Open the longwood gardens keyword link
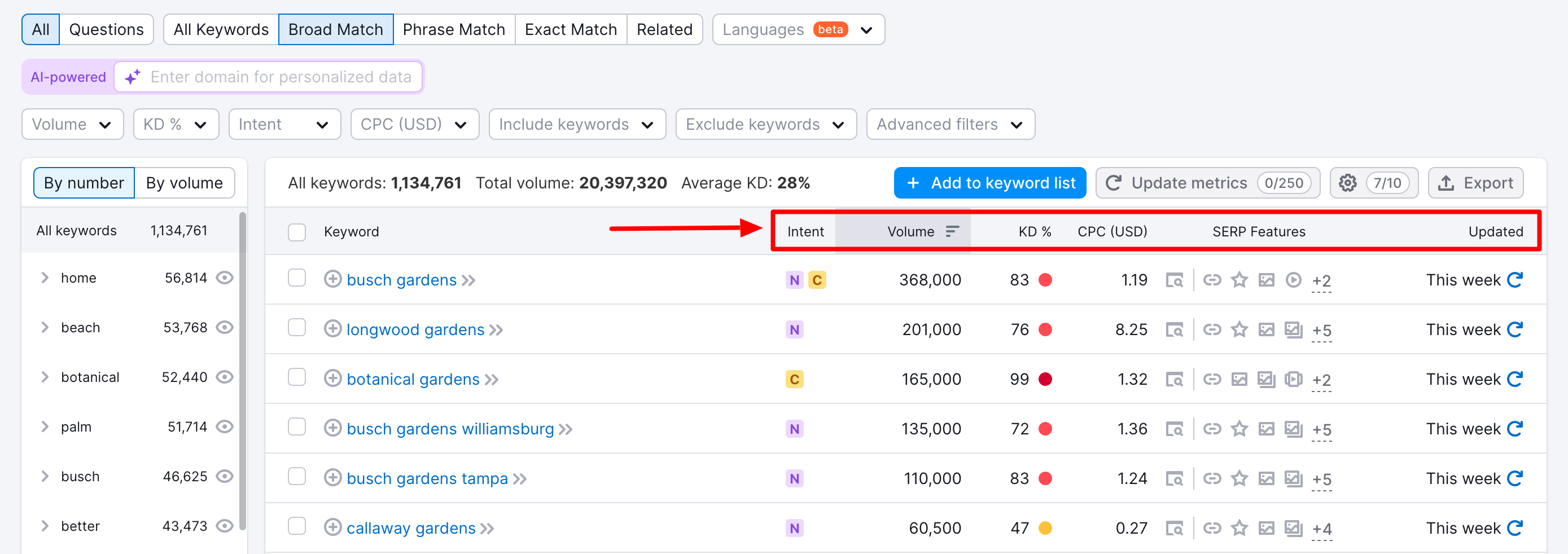This screenshot has height=554, width=1568. 415,329
